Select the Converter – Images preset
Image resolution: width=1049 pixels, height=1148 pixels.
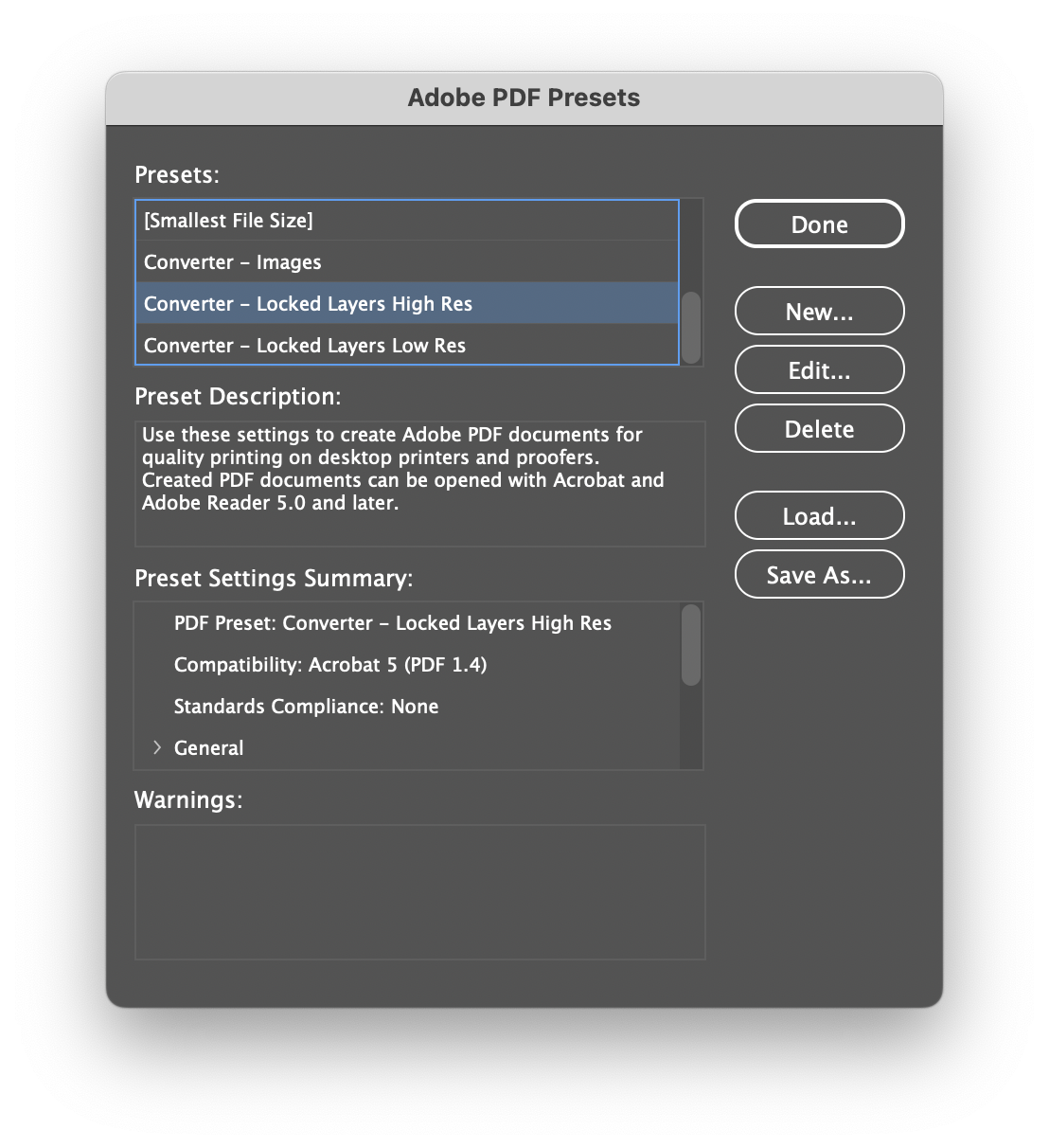pyautogui.click(x=407, y=262)
